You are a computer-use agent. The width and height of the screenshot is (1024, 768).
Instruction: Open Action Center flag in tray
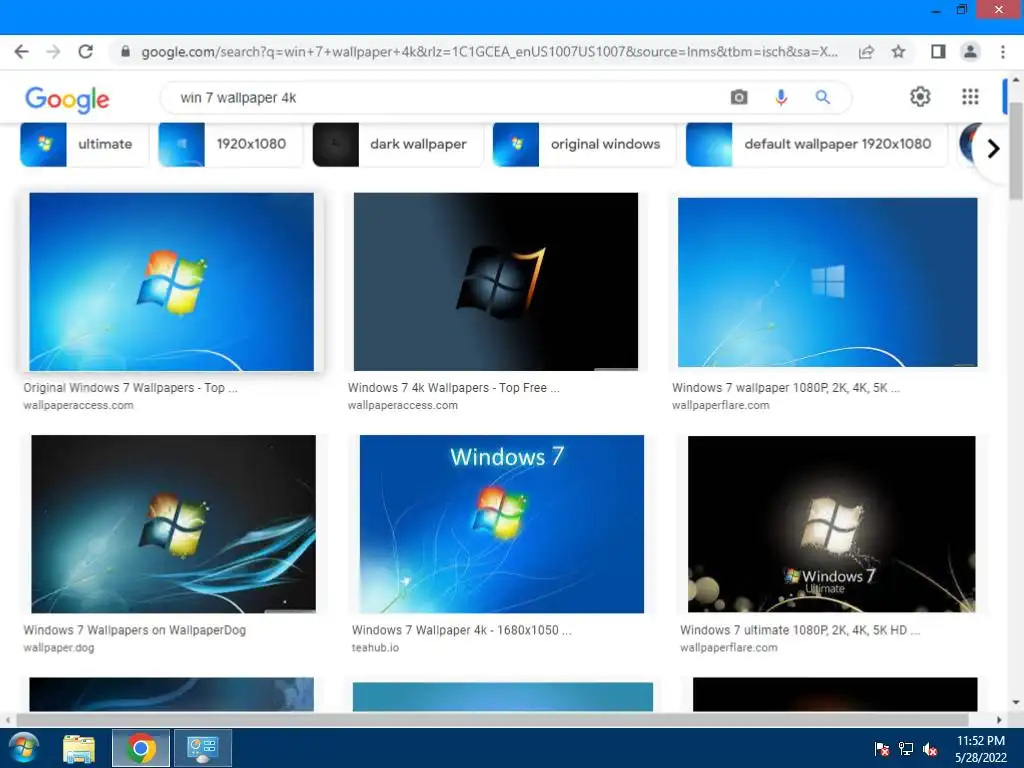click(x=882, y=749)
